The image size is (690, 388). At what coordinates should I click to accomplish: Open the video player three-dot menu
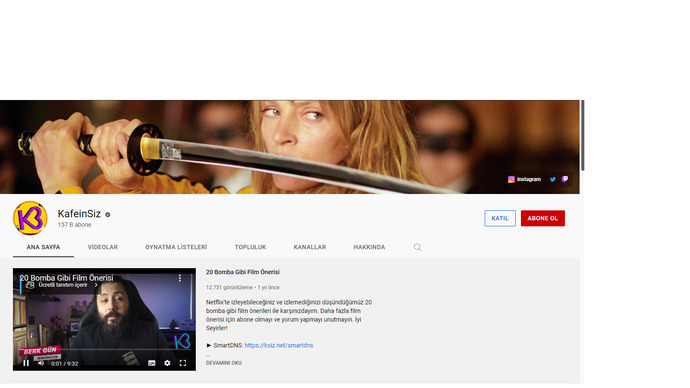(x=180, y=278)
